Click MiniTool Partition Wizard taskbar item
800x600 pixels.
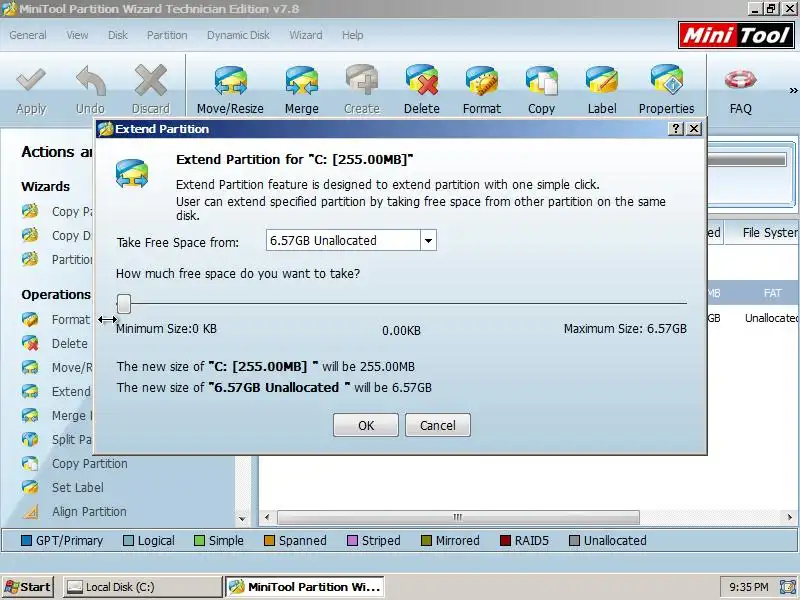305,587
